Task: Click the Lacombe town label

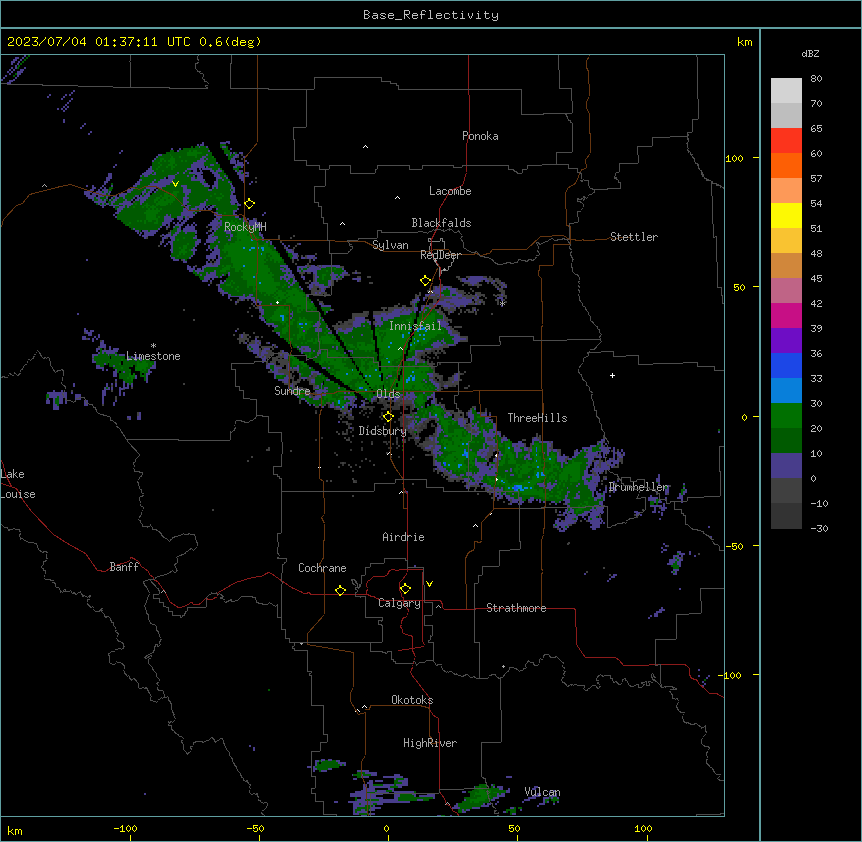Action: click(x=450, y=191)
